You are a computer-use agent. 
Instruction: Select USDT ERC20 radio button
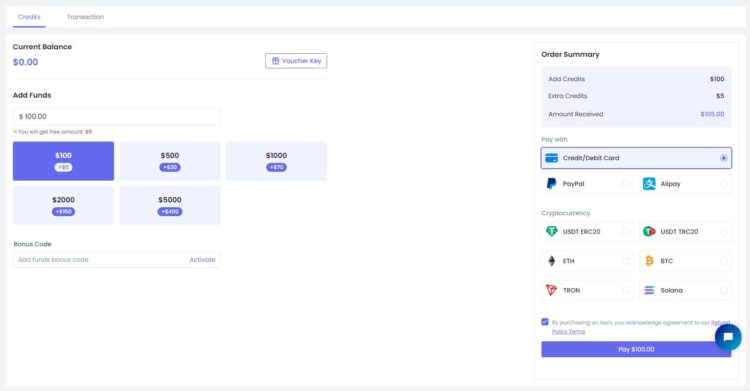click(x=626, y=232)
